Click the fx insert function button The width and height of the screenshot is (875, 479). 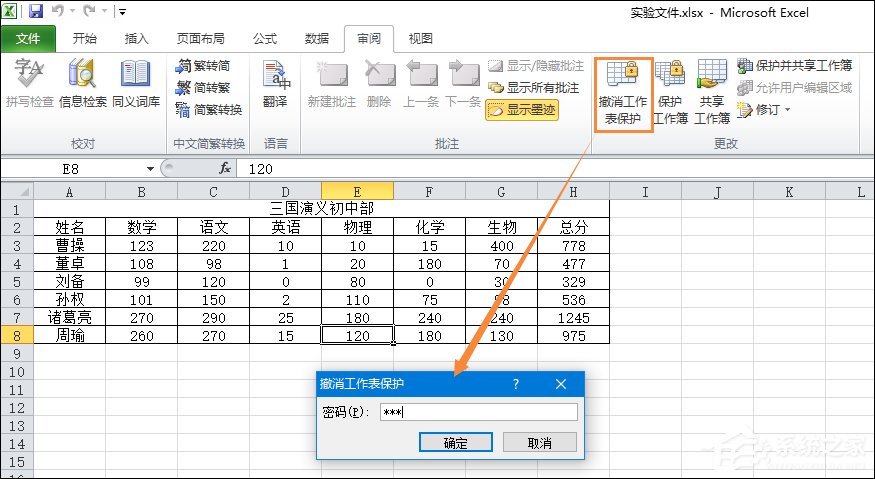[x=225, y=169]
